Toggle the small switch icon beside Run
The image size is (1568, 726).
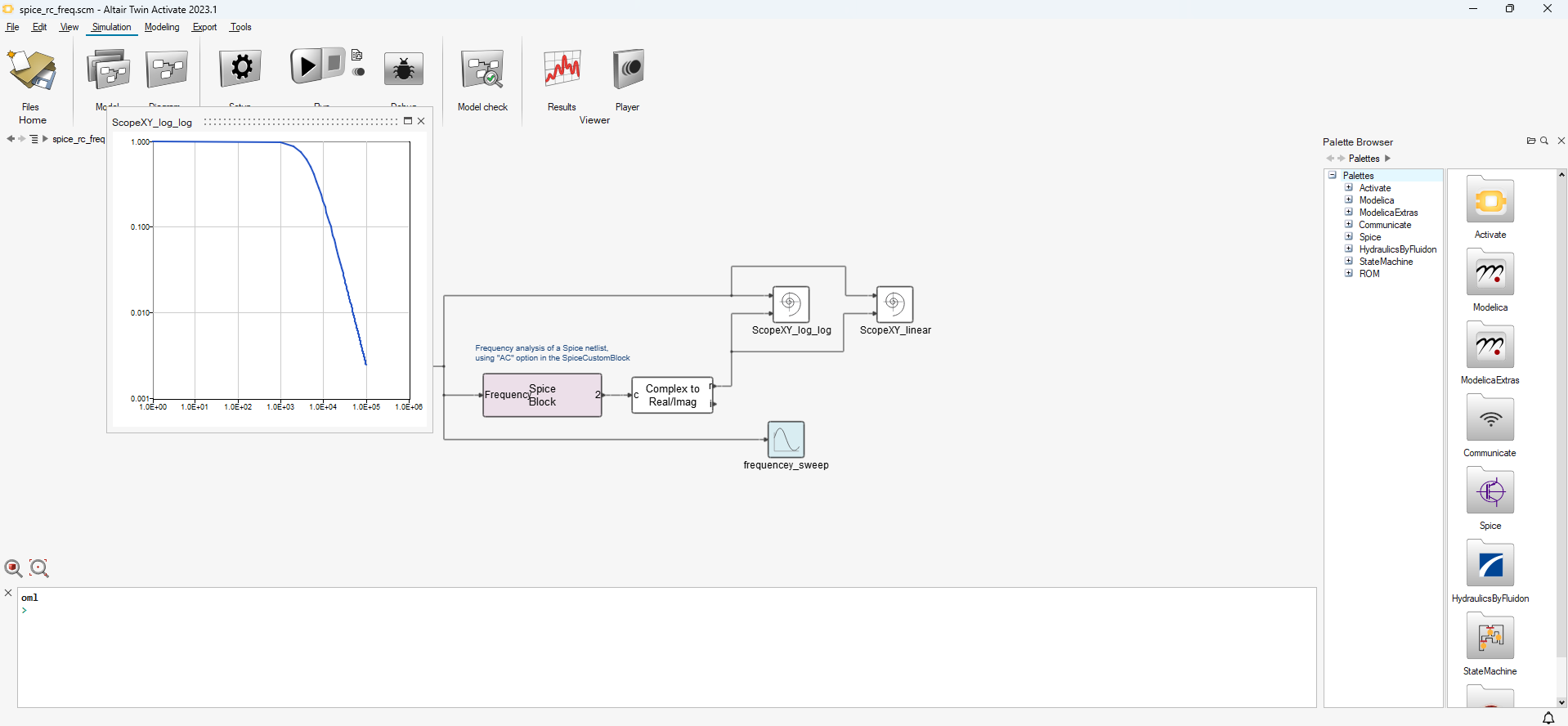[359, 72]
